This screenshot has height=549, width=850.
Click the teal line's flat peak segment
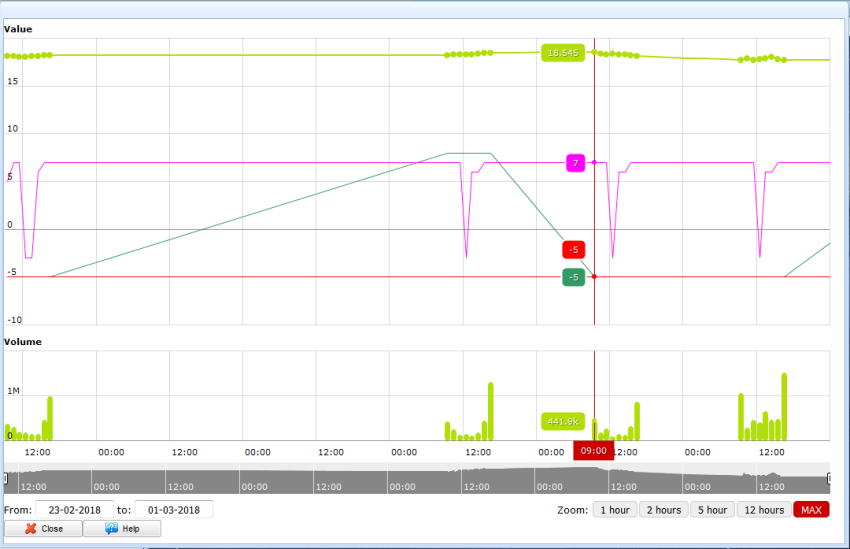tap(470, 153)
